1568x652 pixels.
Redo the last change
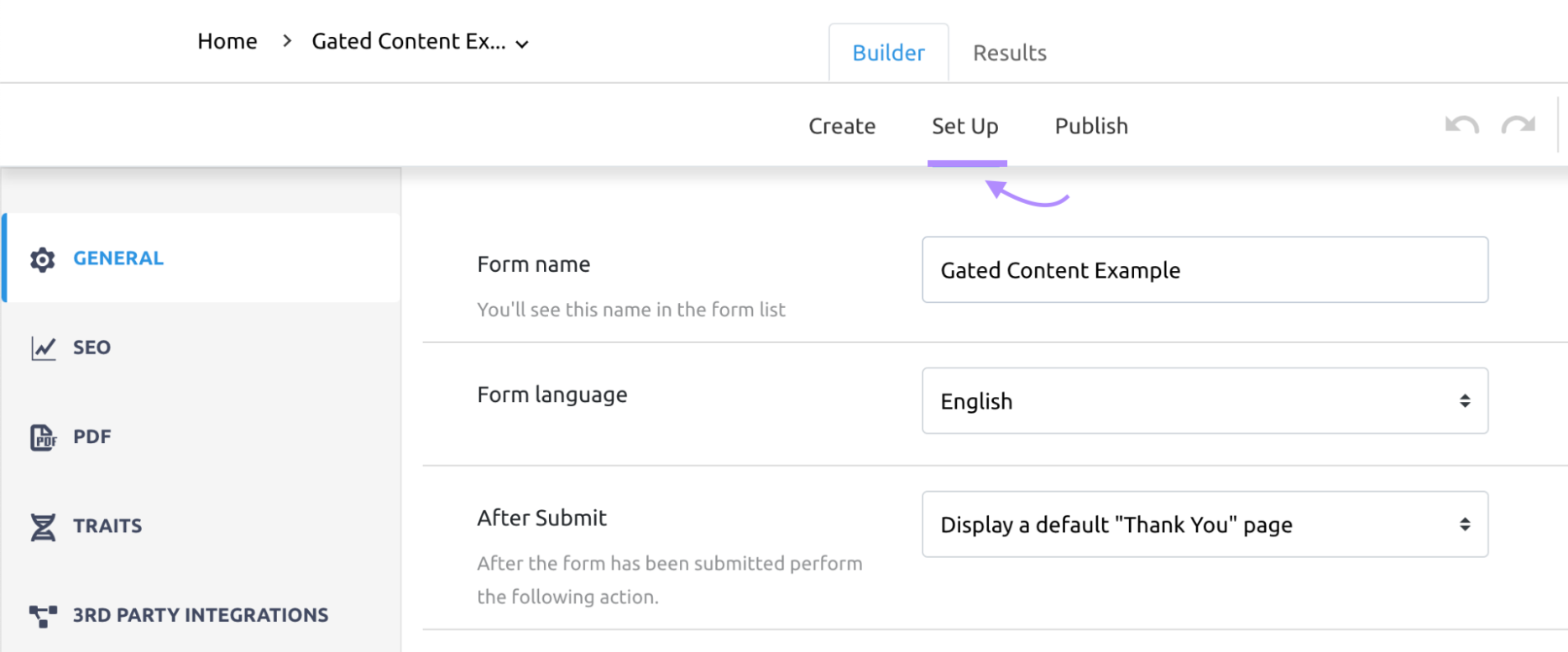[1518, 126]
